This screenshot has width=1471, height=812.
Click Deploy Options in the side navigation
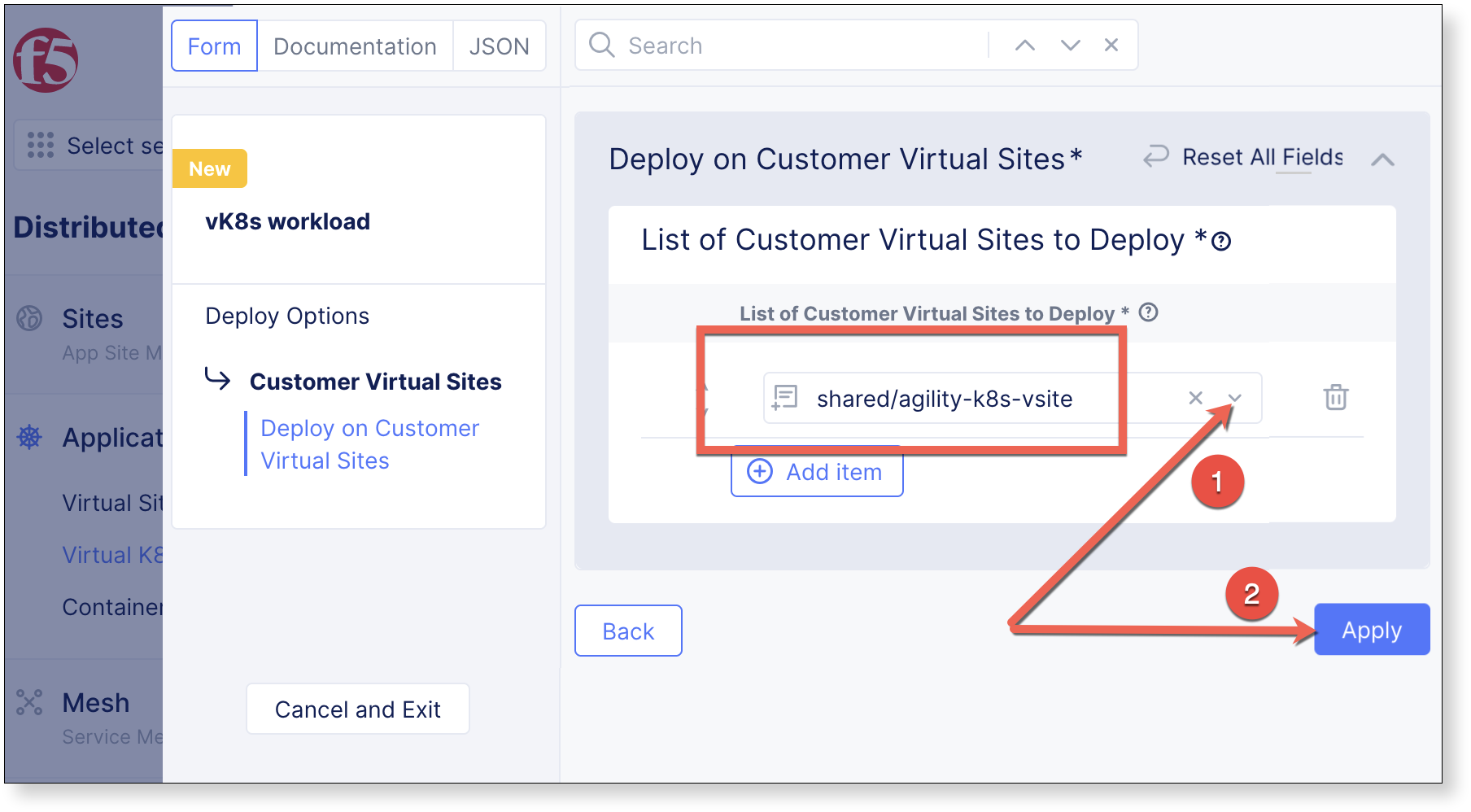[287, 316]
